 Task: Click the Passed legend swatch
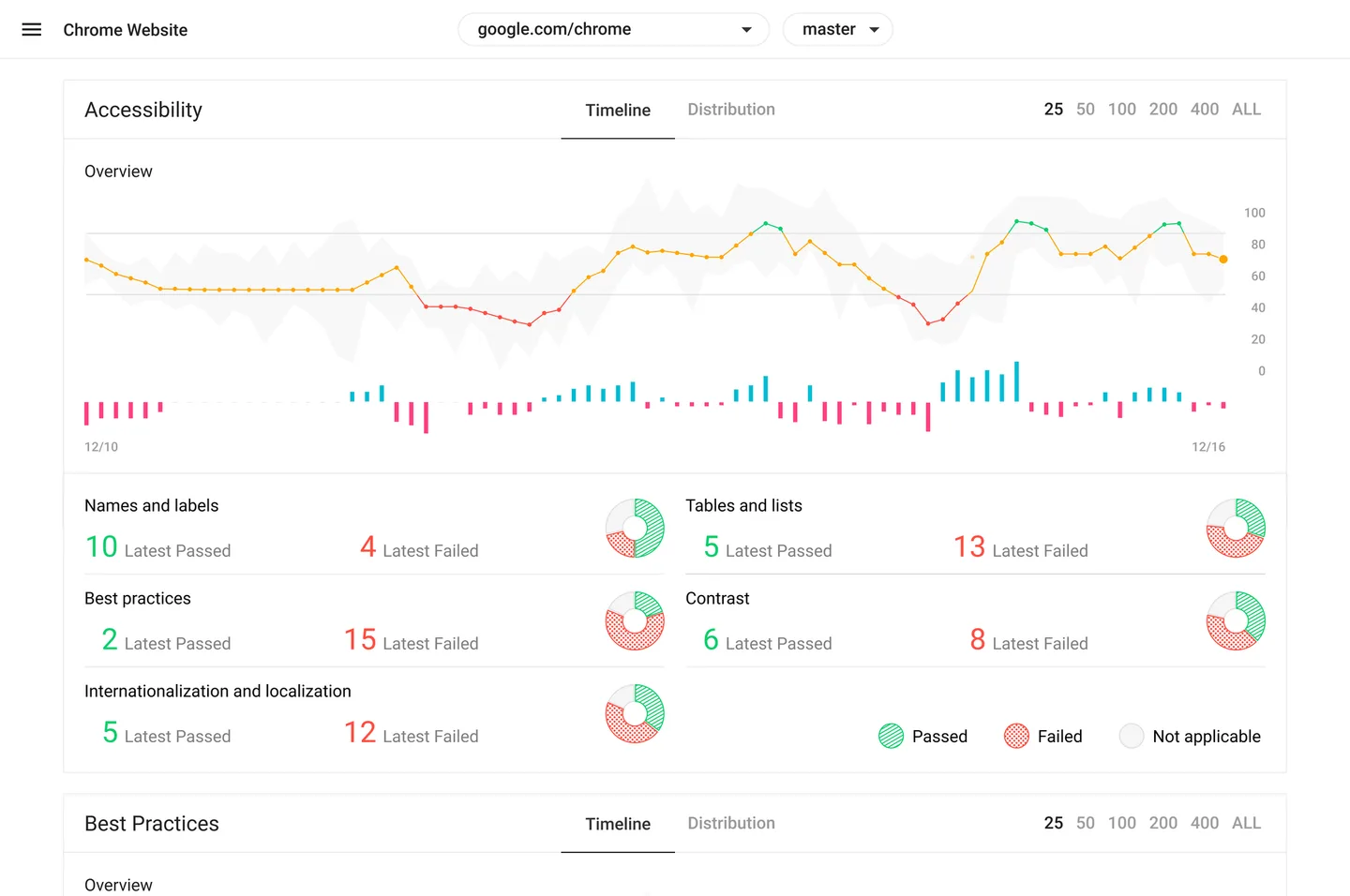891,737
